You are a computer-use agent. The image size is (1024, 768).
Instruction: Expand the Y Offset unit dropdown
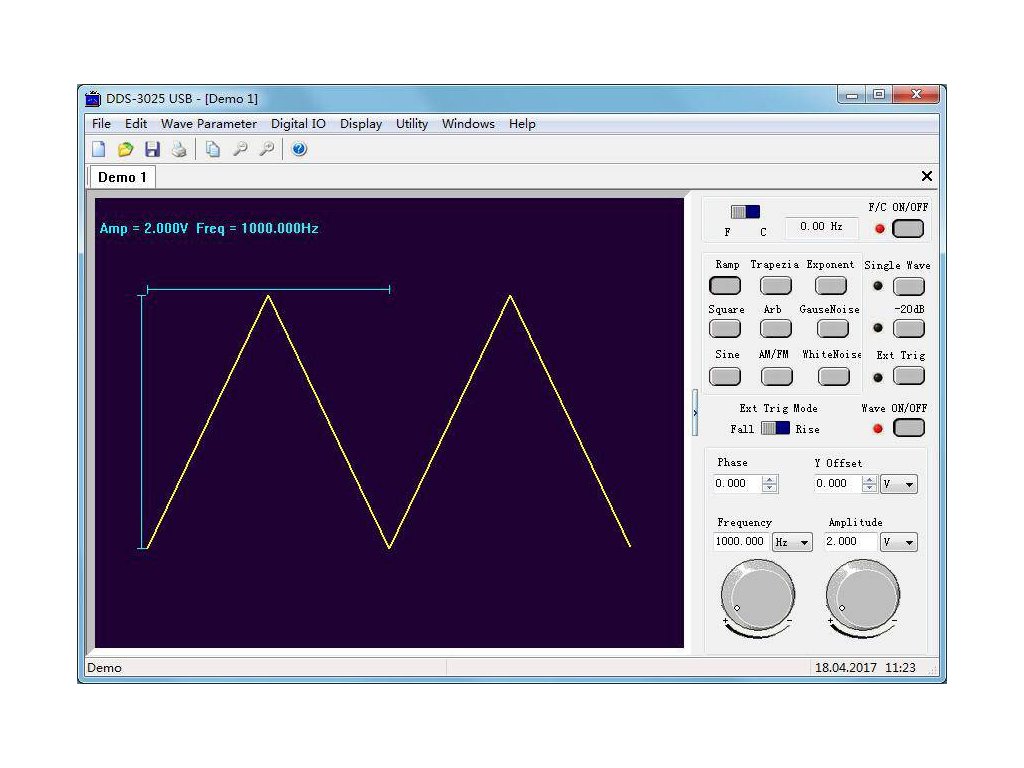point(898,484)
